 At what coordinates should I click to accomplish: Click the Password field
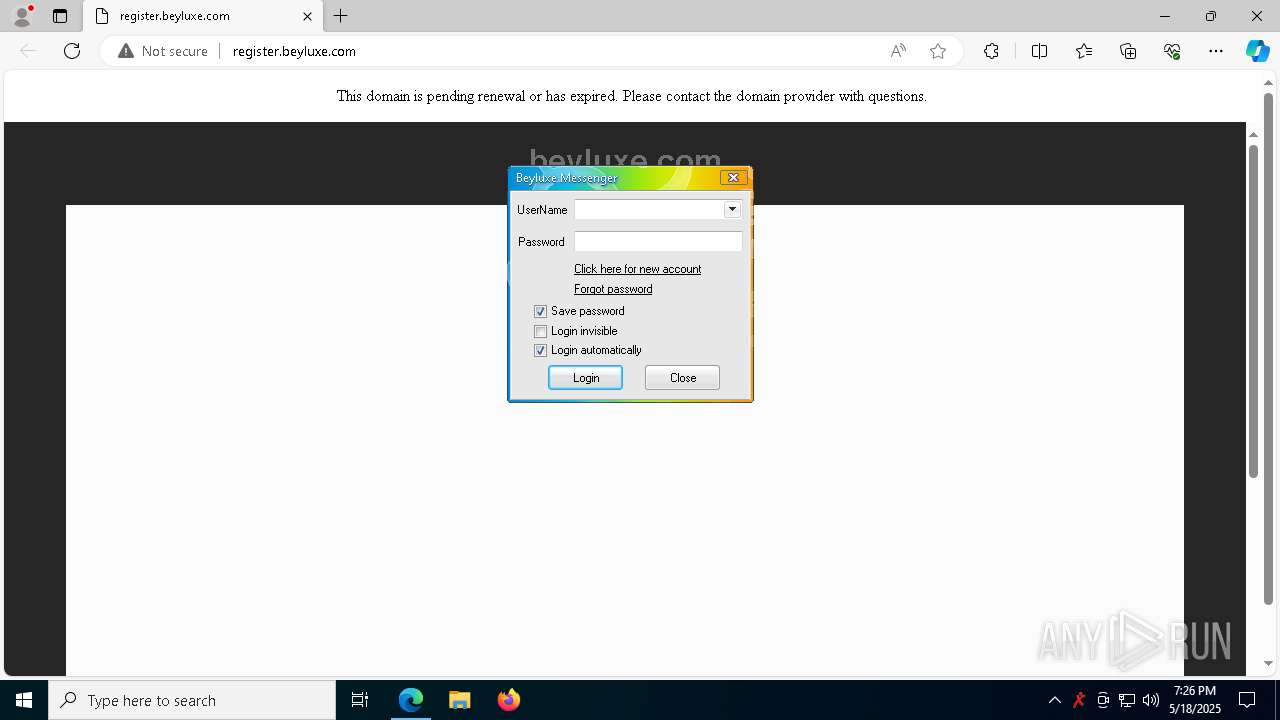[658, 241]
